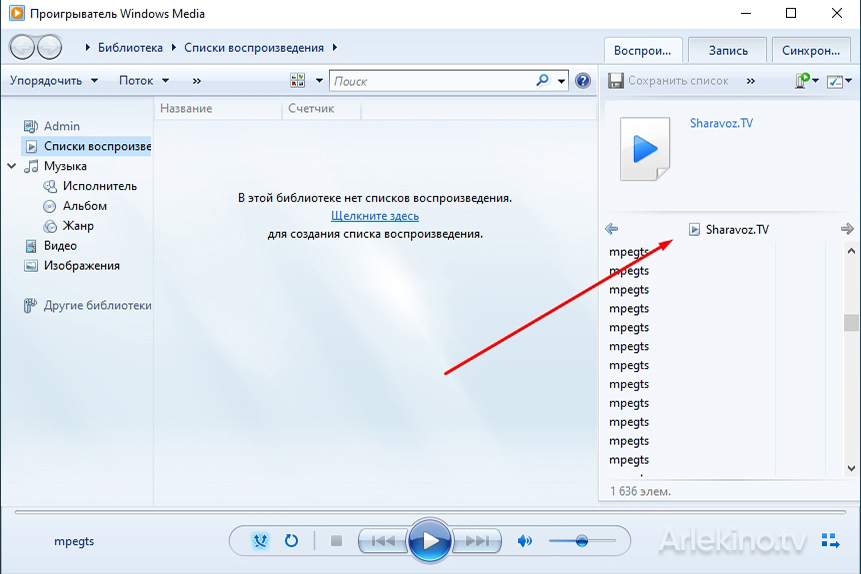Click the Сохранить список button
Image resolution: width=861 pixels, height=574 pixels.
[x=678, y=81]
